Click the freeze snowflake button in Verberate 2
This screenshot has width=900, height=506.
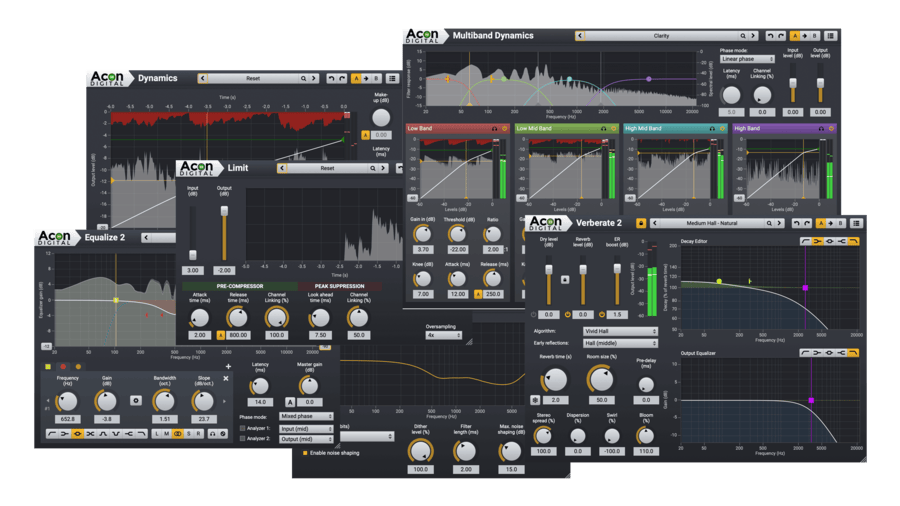point(535,400)
